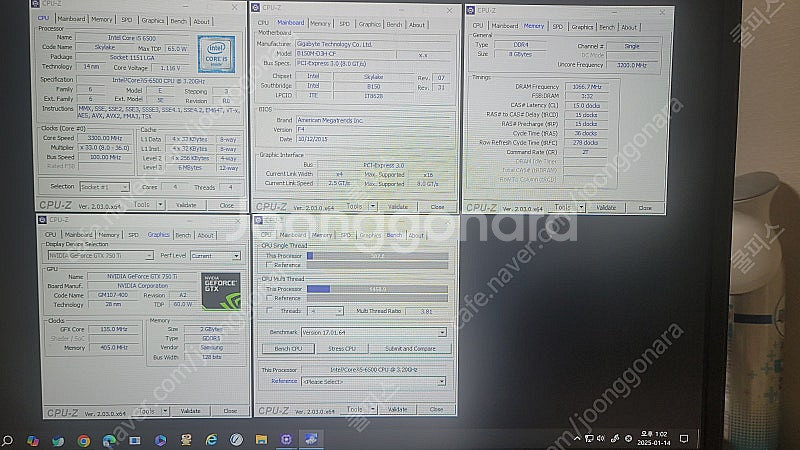Image resolution: width=800 pixels, height=450 pixels.
Task: Launch Google Chrome from the taskbar
Action: 84,440
